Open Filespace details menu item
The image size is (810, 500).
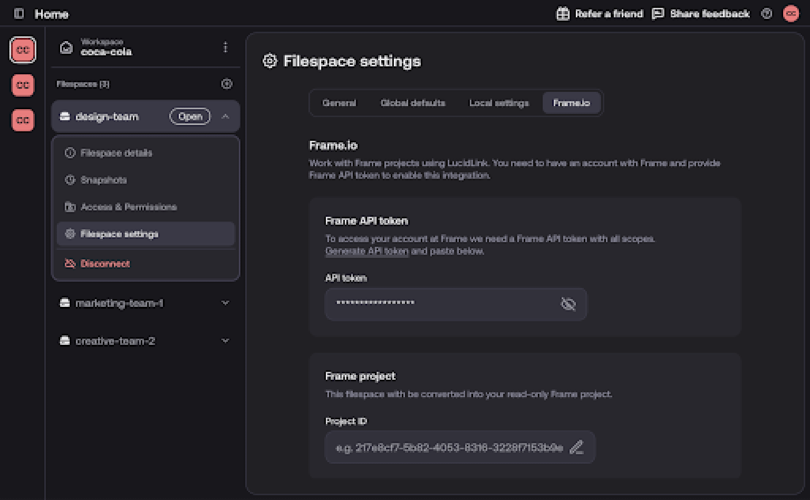click(146, 153)
